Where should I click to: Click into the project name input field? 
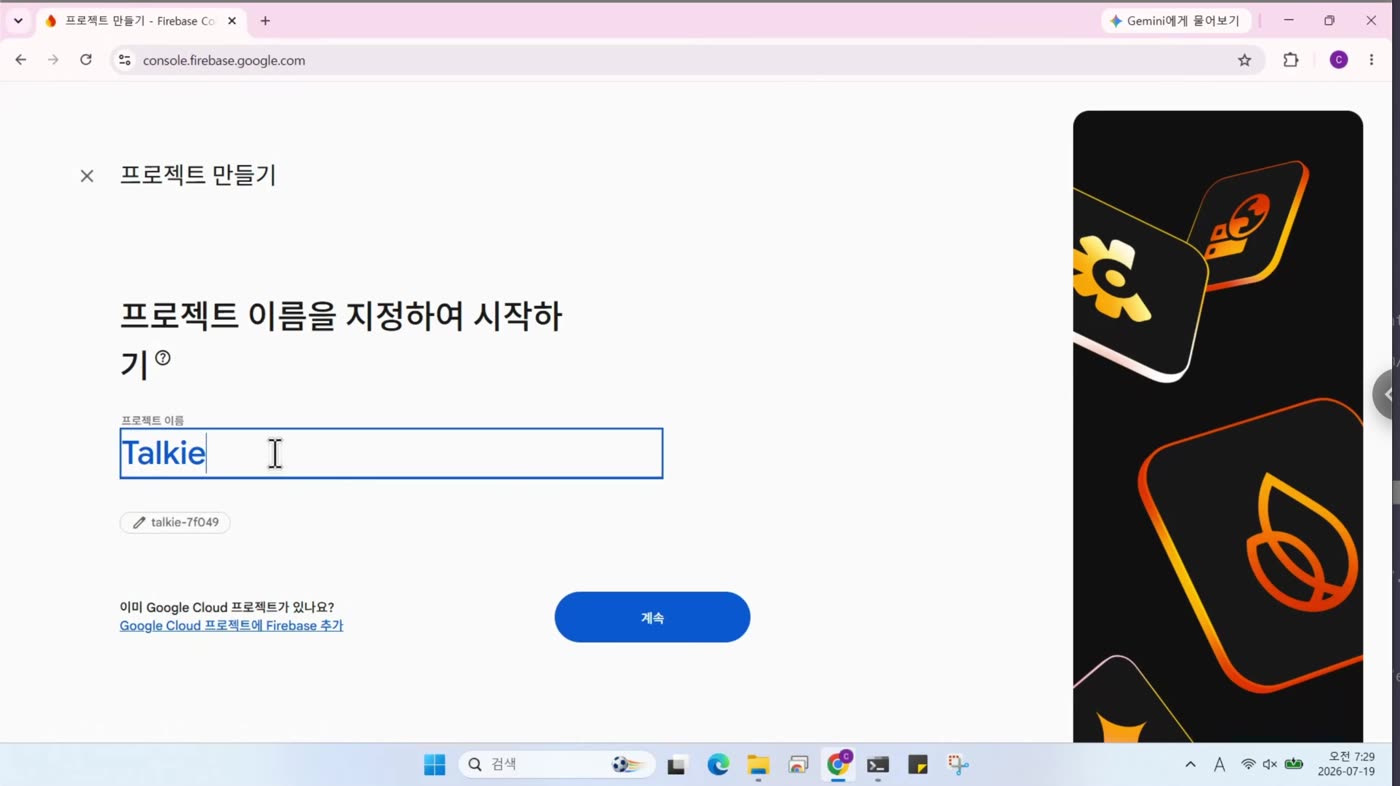[x=391, y=453]
